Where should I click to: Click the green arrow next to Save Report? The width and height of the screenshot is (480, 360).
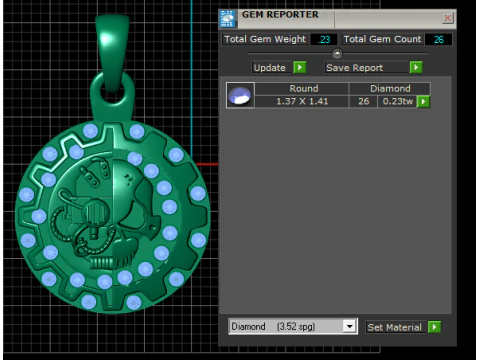click(x=416, y=67)
